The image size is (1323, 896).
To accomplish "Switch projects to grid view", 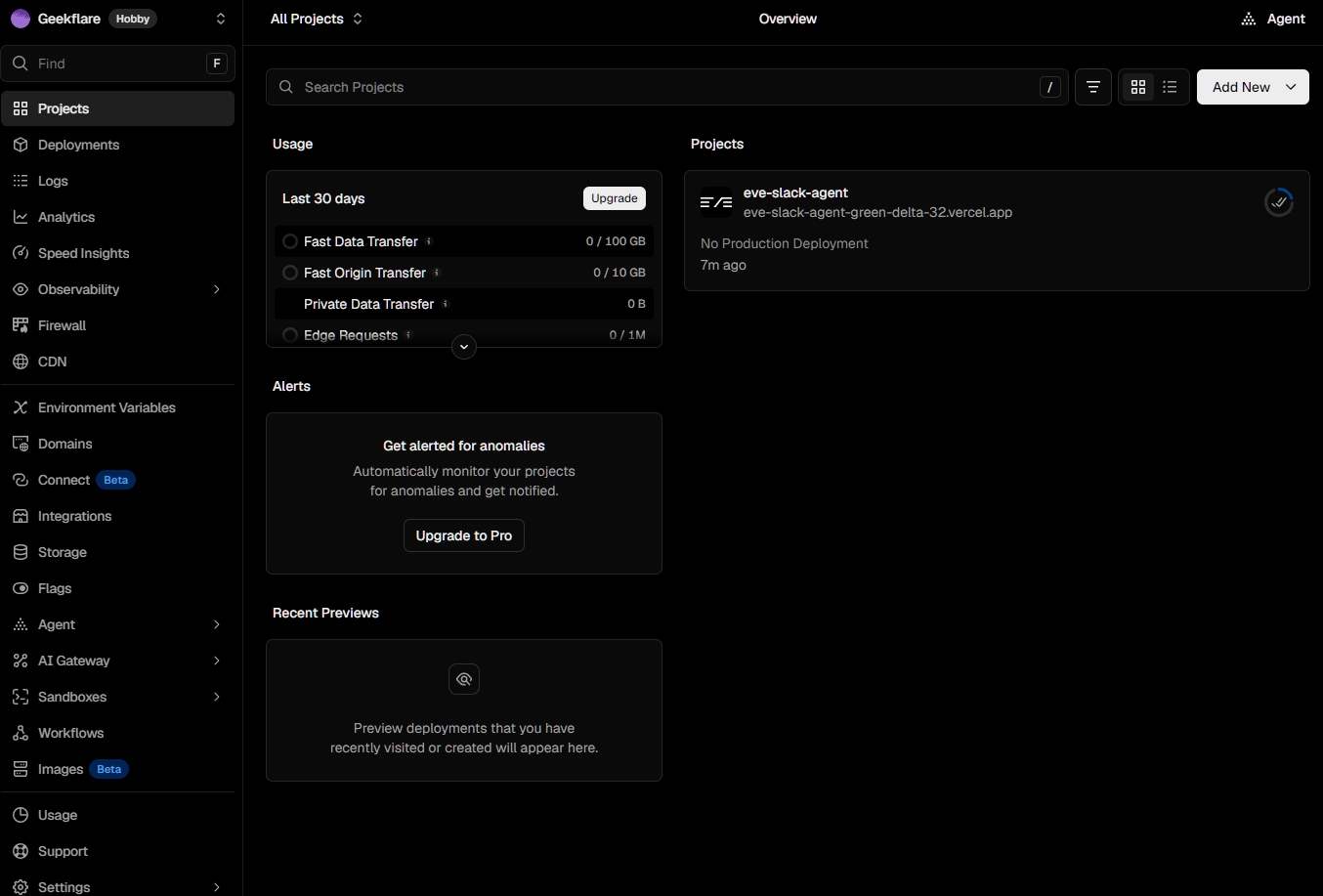I will click(x=1138, y=87).
